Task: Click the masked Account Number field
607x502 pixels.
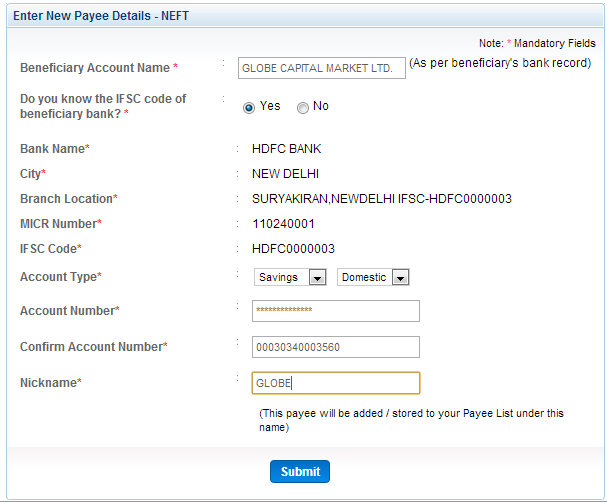Action: click(x=336, y=311)
